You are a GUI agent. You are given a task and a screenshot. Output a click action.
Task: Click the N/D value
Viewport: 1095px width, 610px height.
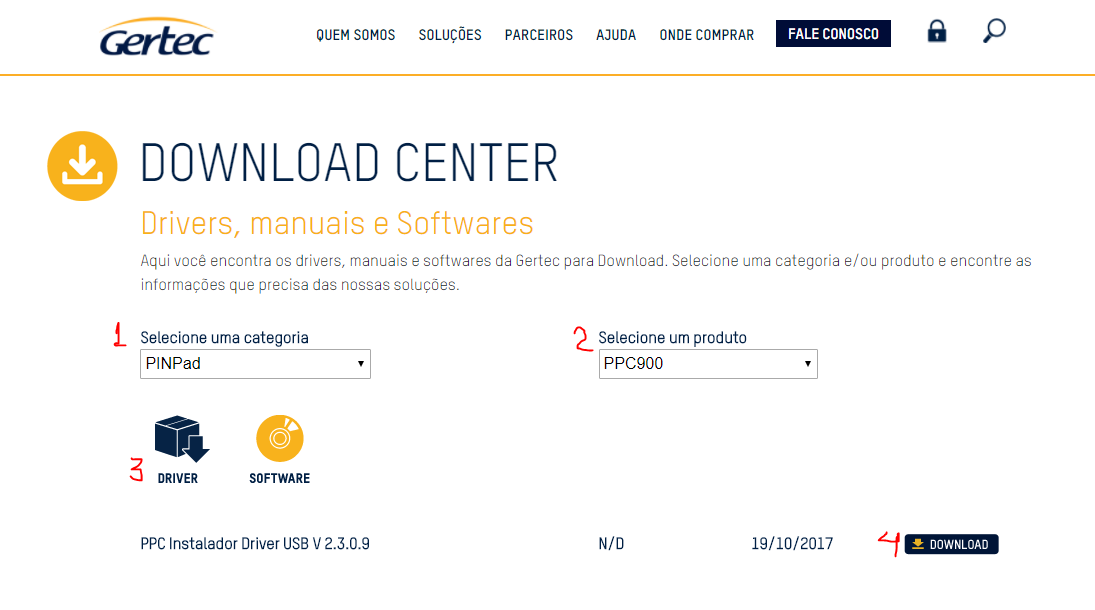coord(611,544)
